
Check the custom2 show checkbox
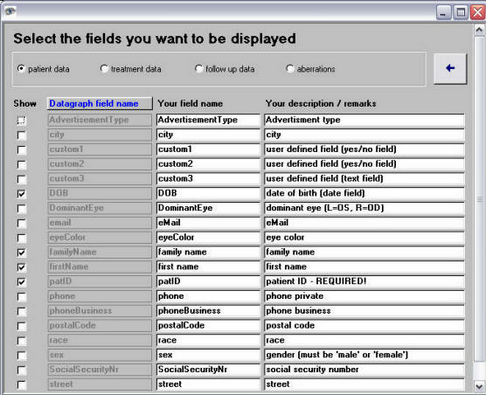pos(21,164)
